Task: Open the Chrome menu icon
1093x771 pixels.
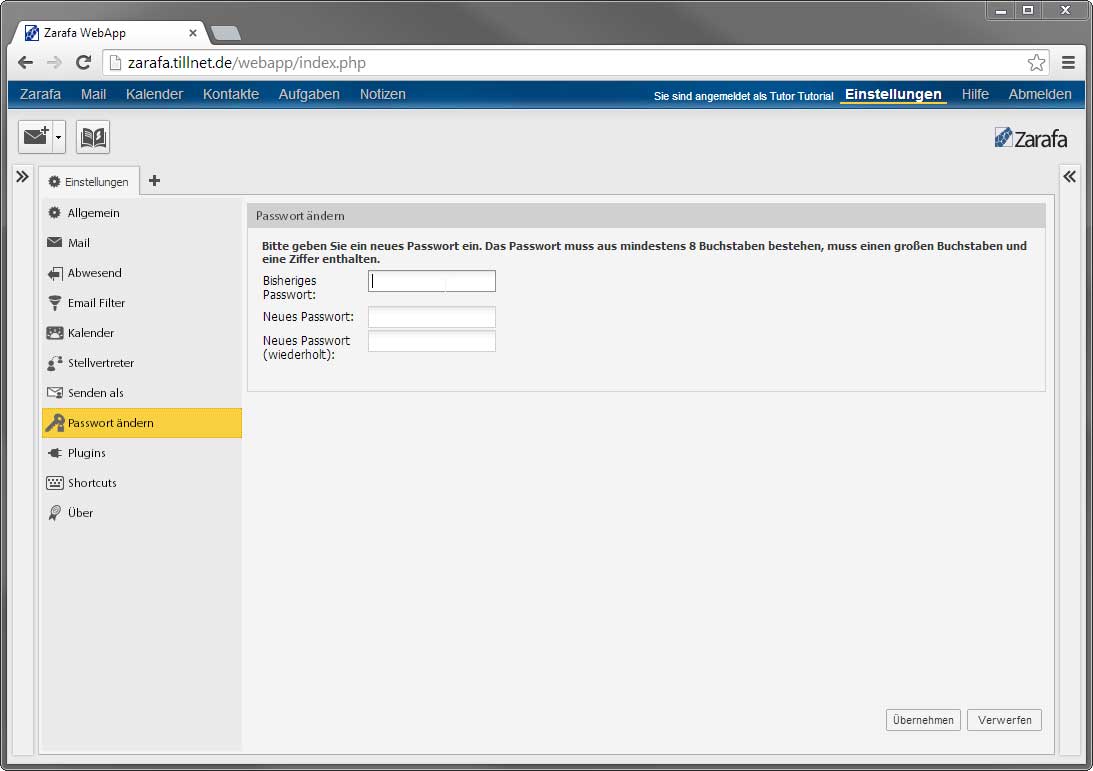Action: pyautogui.click(x=1068, y=62)
